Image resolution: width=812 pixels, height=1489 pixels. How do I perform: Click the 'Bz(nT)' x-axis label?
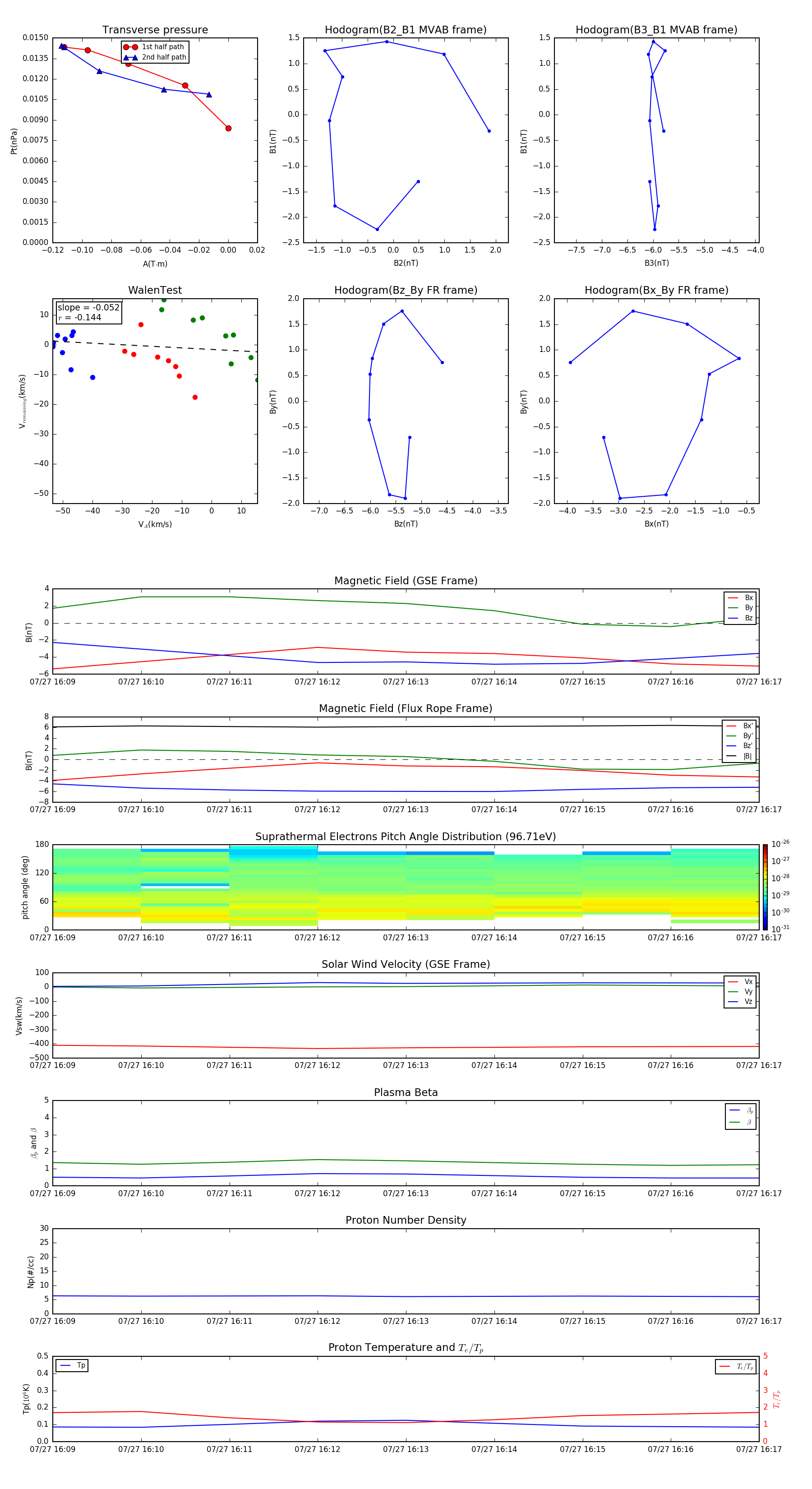click(406, 524)
